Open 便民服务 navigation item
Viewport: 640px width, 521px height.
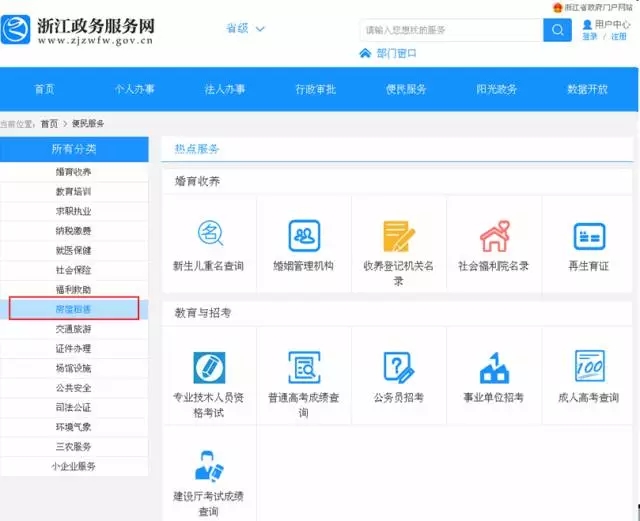click(x=406, y=89)
